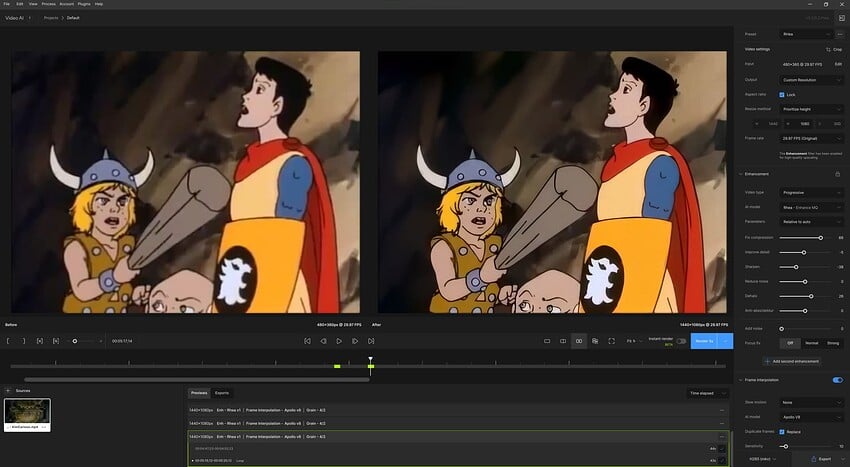Collapse the Enhancement section
Image resolution: width=850 pixels, height=467 pixels.
click(x=741, y=174)
